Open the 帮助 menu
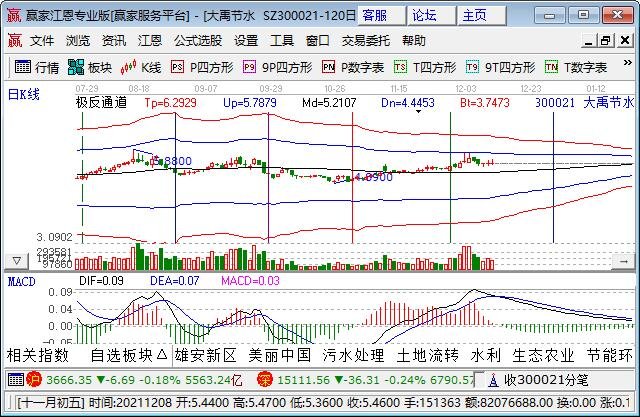The width and height of the screenshot is (640, 417). [x=414, y=40]
